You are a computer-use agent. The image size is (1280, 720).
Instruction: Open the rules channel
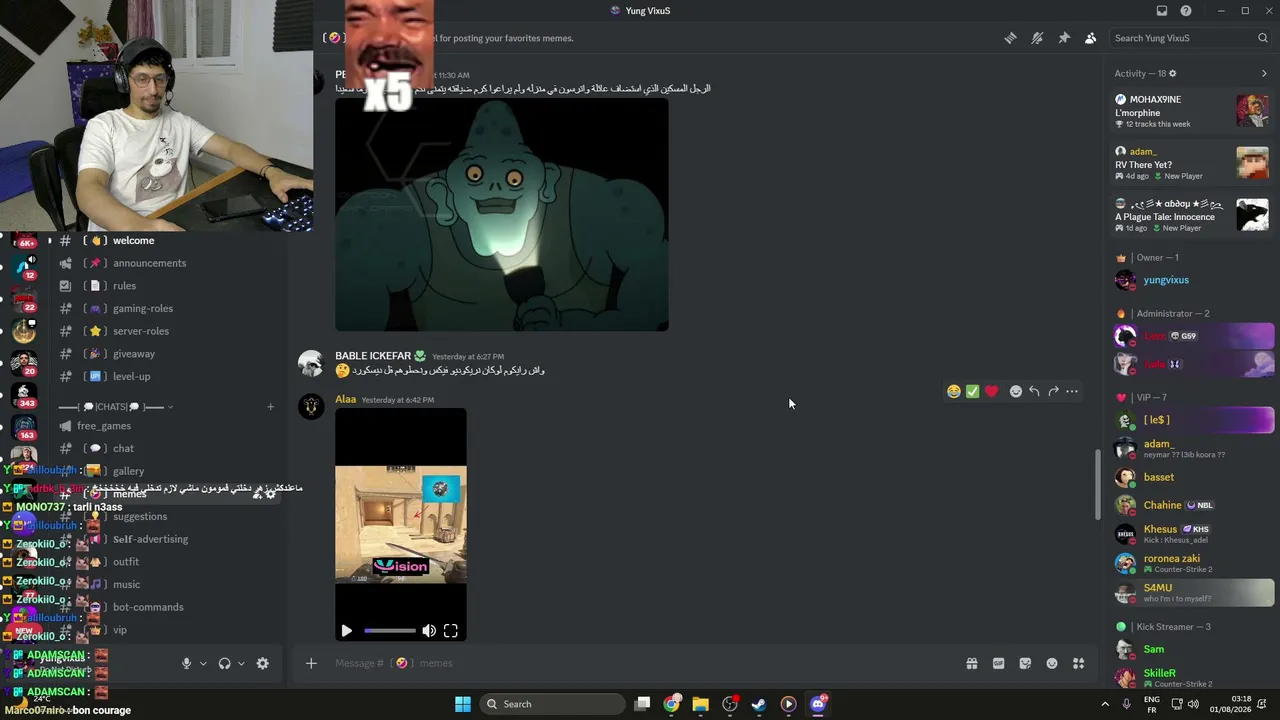[166, 286]
